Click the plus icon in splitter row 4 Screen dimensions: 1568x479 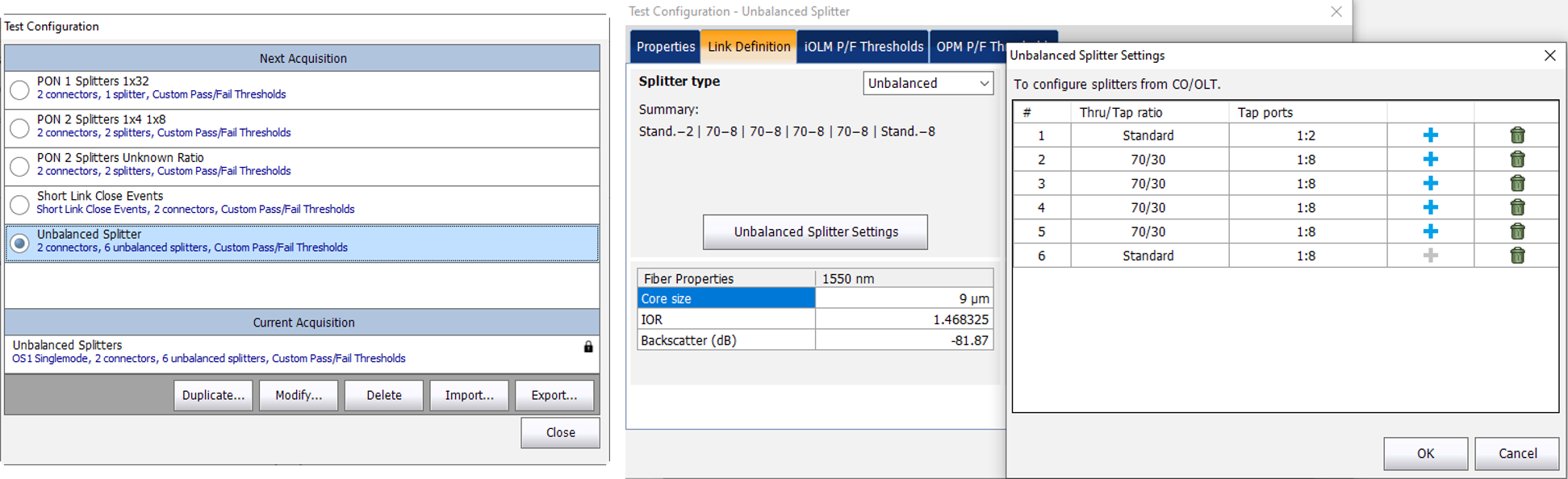coord(1430,207)
